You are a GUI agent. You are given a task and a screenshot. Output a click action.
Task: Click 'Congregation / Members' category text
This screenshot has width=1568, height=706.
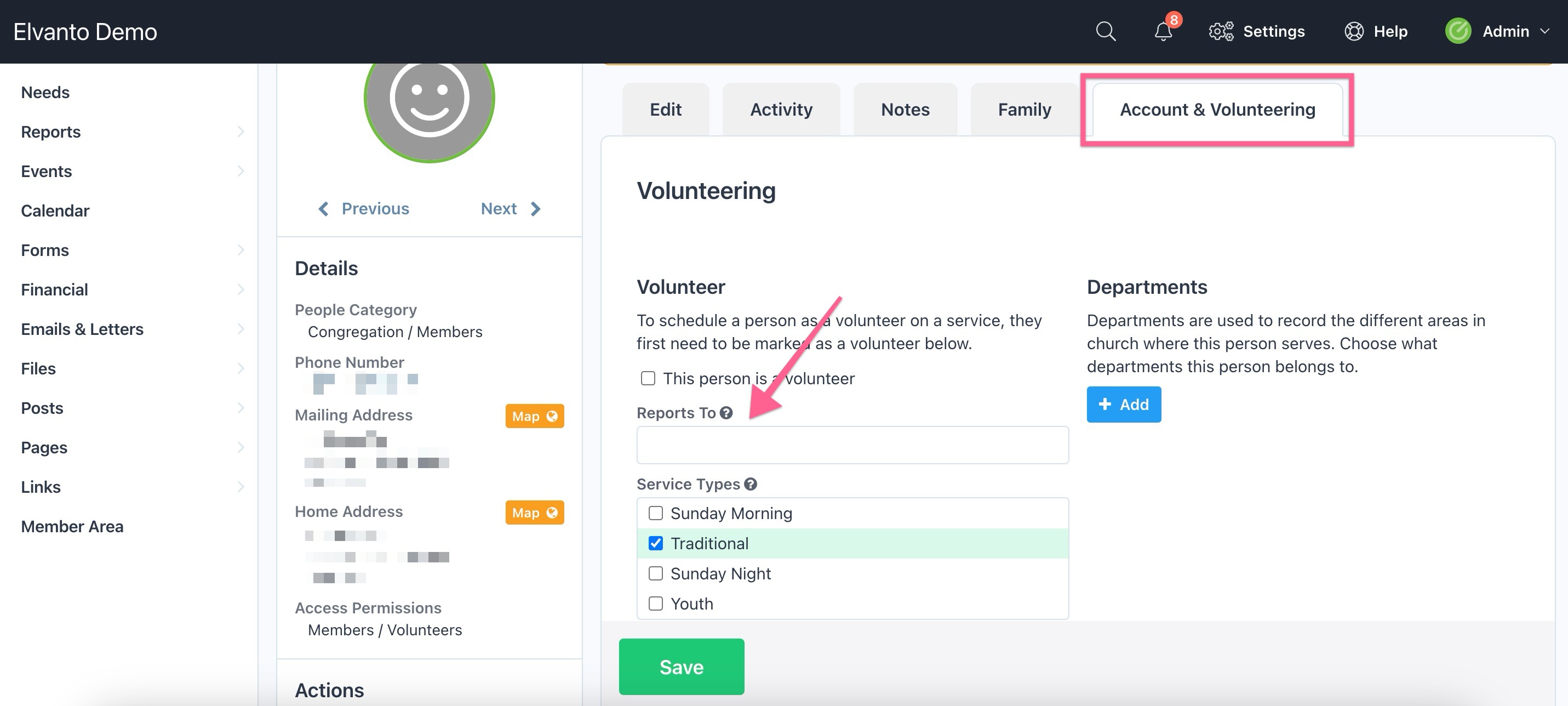pyautogui.click(x=395, y=332)
